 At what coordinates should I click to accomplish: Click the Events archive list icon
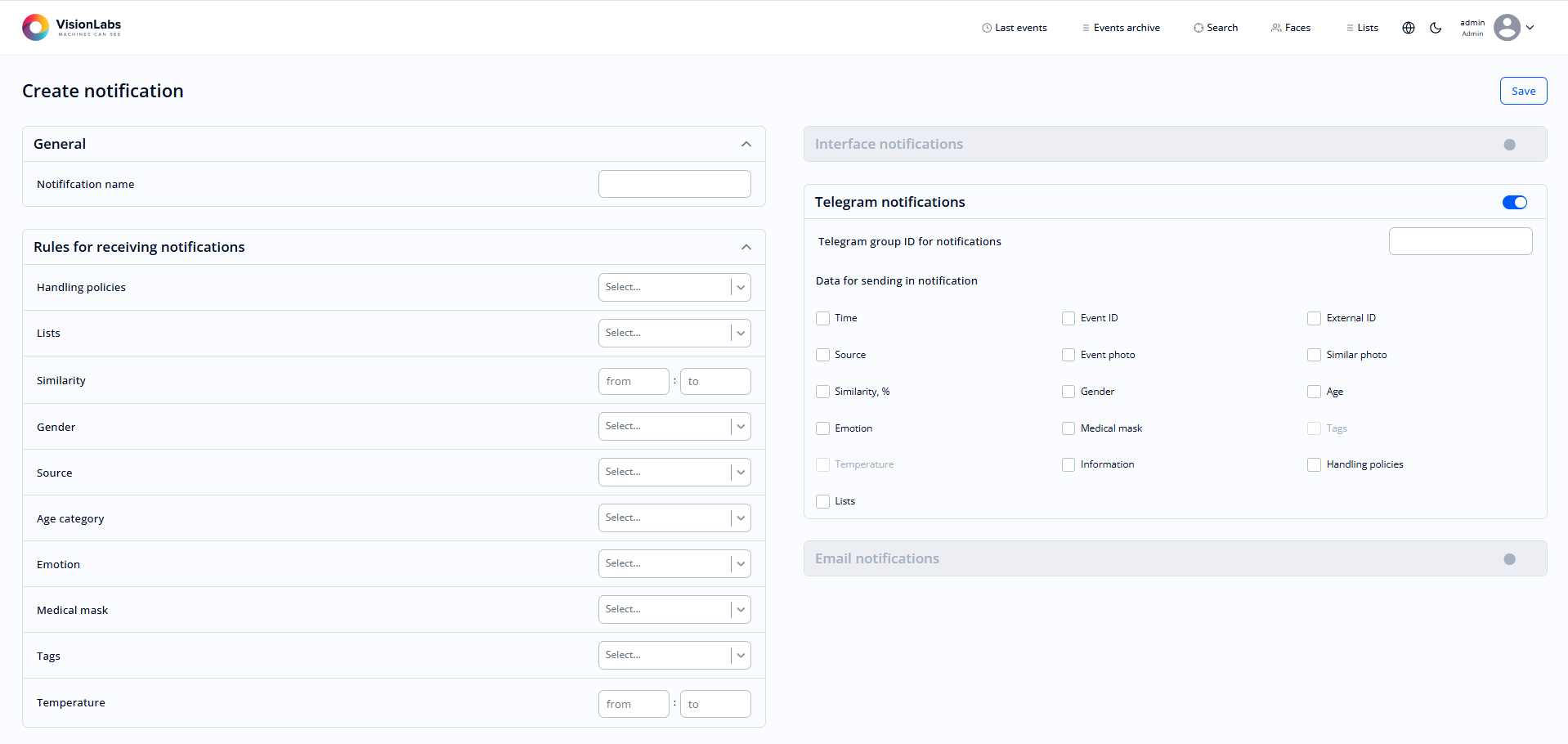[x=1085, y=27]
